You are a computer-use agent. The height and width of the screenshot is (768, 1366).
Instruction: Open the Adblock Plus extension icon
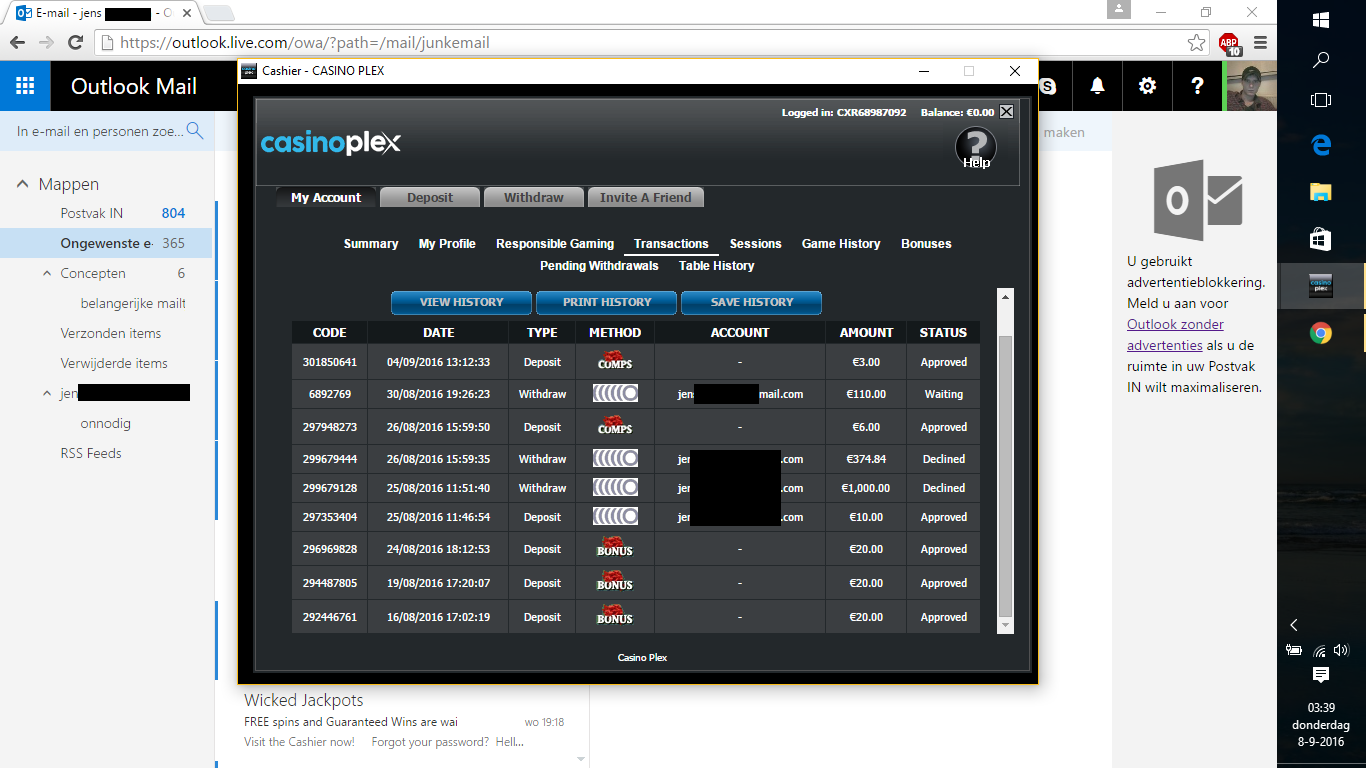[1229, 44]
